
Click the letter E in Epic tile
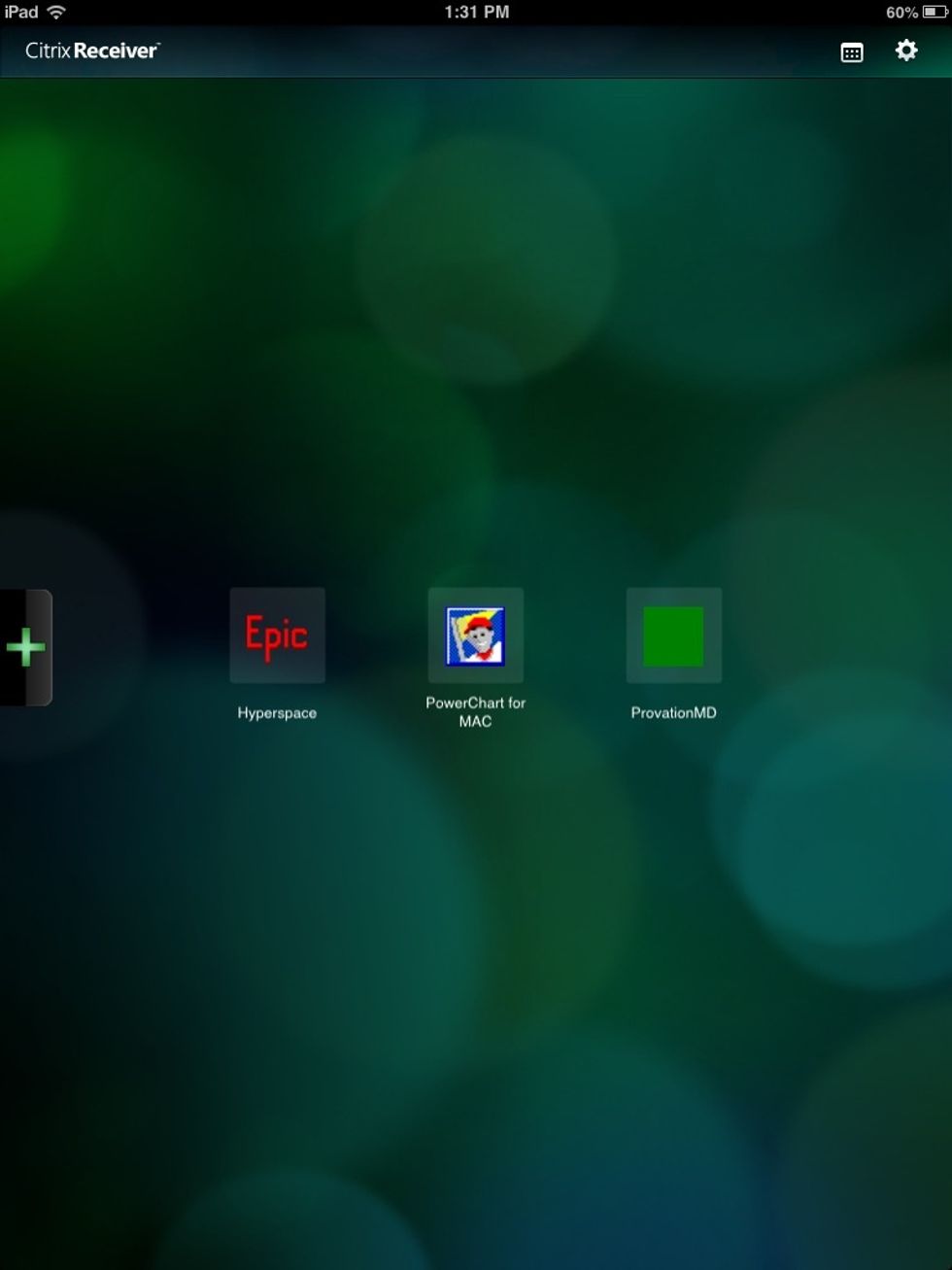coord(255,635)
